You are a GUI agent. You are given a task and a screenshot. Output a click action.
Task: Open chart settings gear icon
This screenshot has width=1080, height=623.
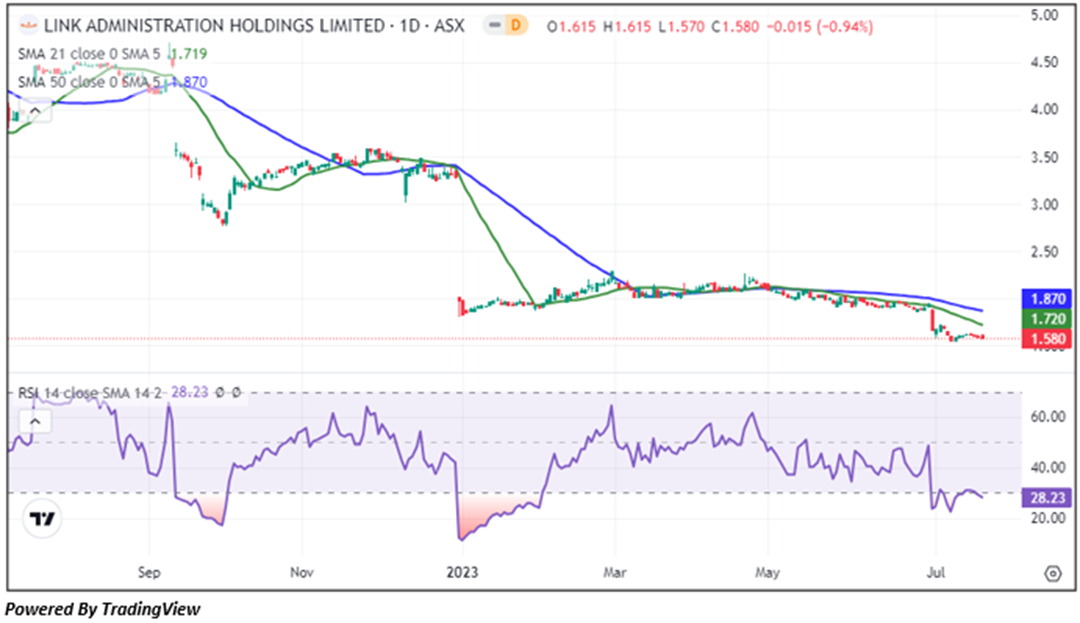click(1052, 573)
